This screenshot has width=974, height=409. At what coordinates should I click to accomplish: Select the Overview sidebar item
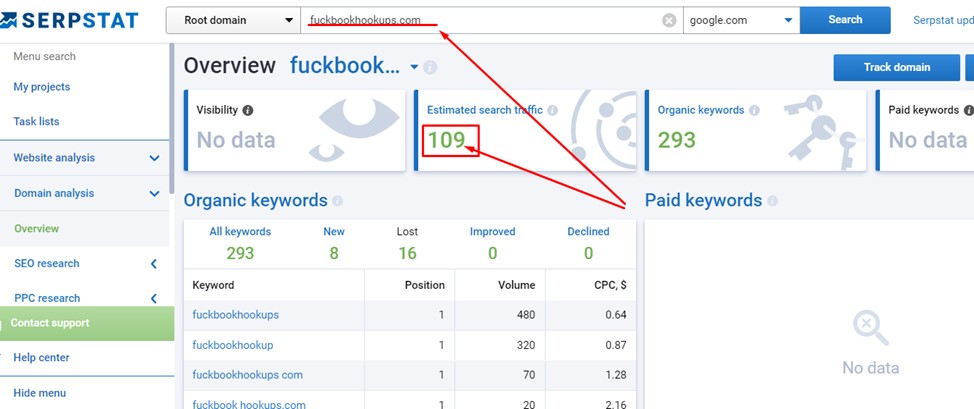coord(37,229)
